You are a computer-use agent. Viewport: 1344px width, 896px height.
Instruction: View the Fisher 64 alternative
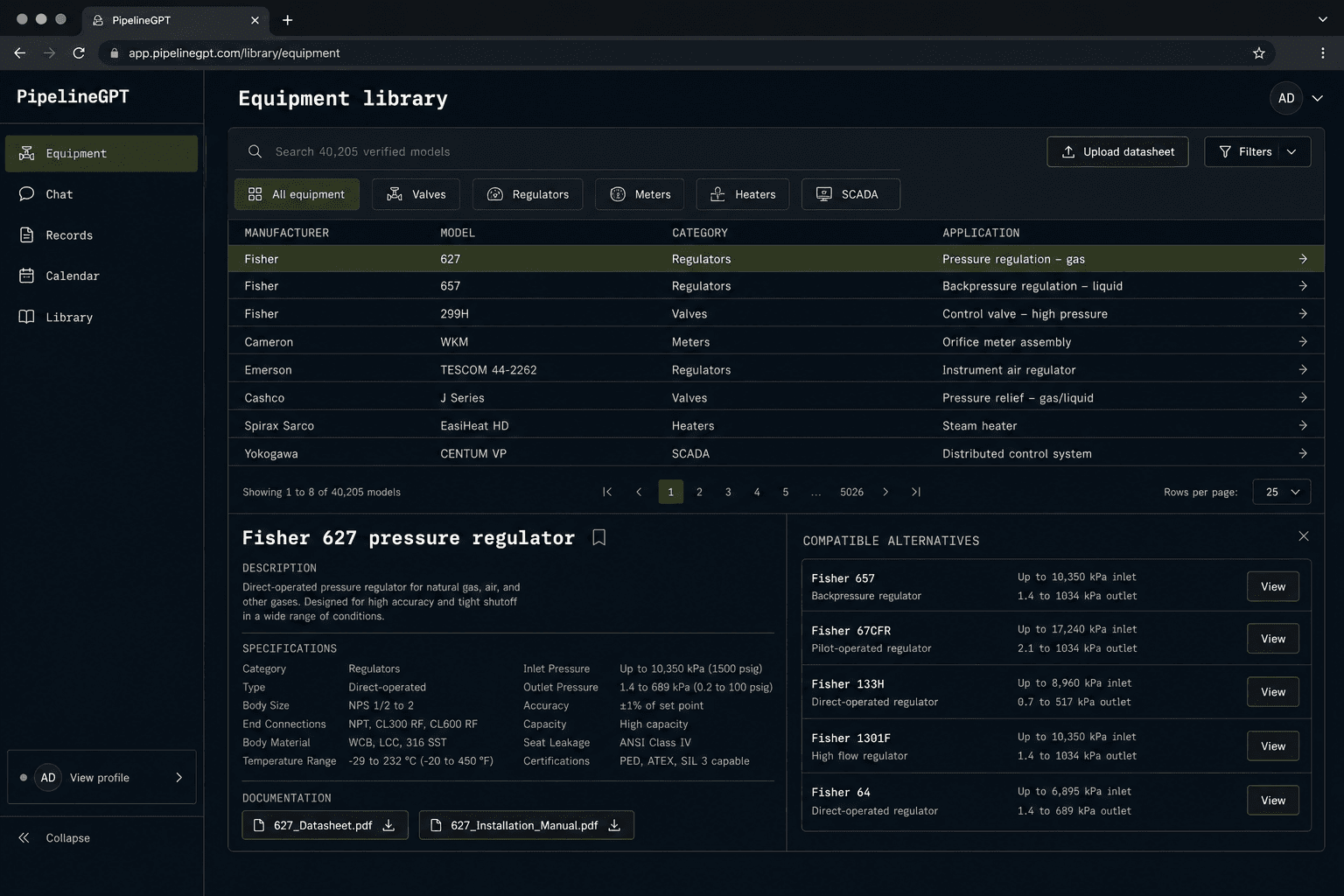pos(1273,801)
